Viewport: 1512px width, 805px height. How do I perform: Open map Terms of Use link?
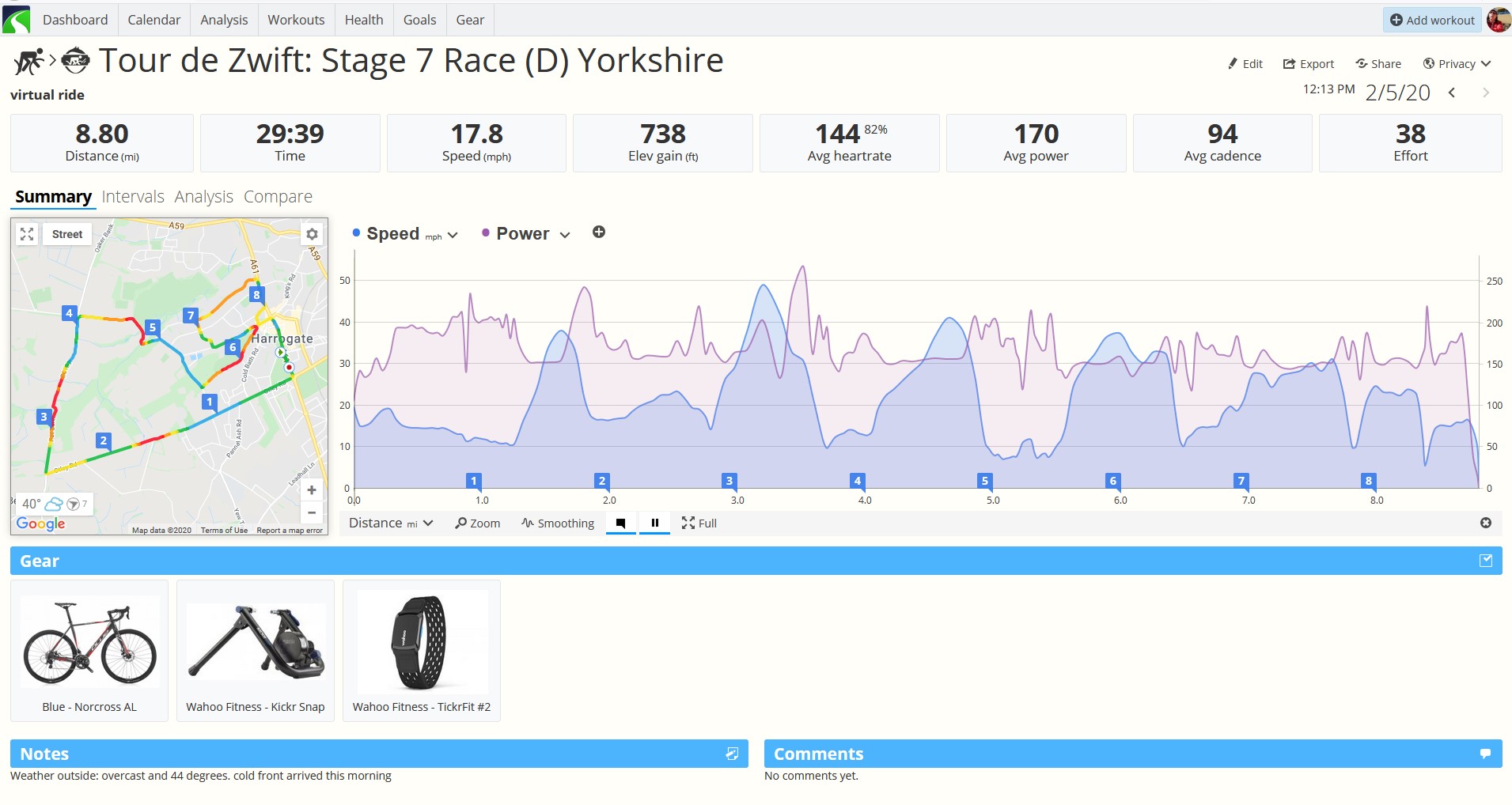(224, 531)
